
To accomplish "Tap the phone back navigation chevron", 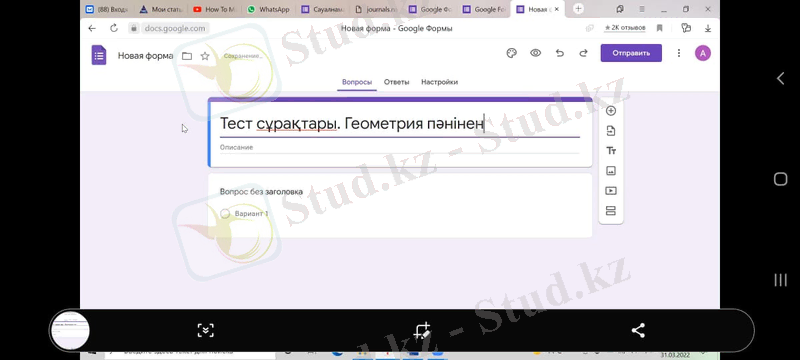I will (x=780, y=79).
